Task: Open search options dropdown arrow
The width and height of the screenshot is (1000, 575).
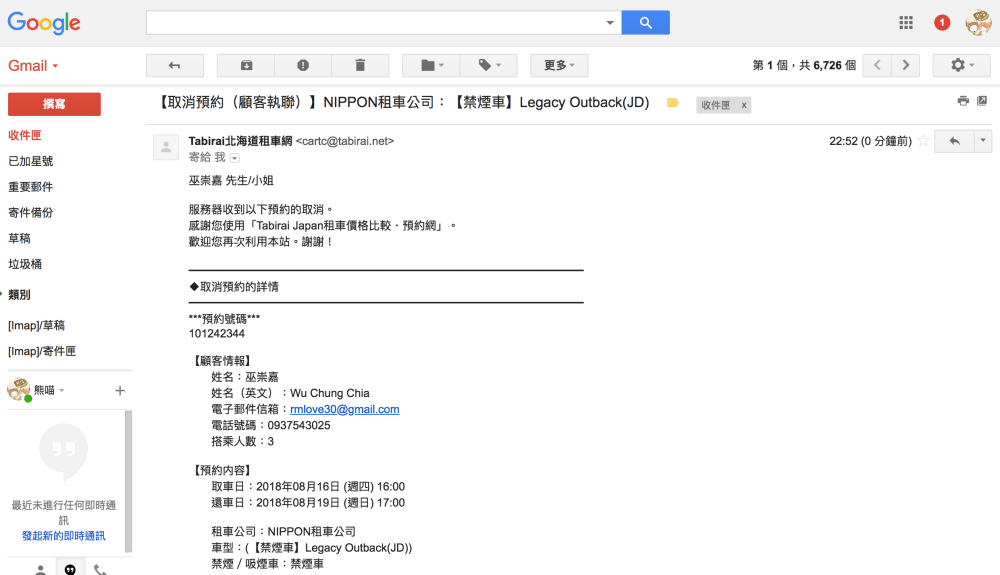Action: tap(610, 23)
